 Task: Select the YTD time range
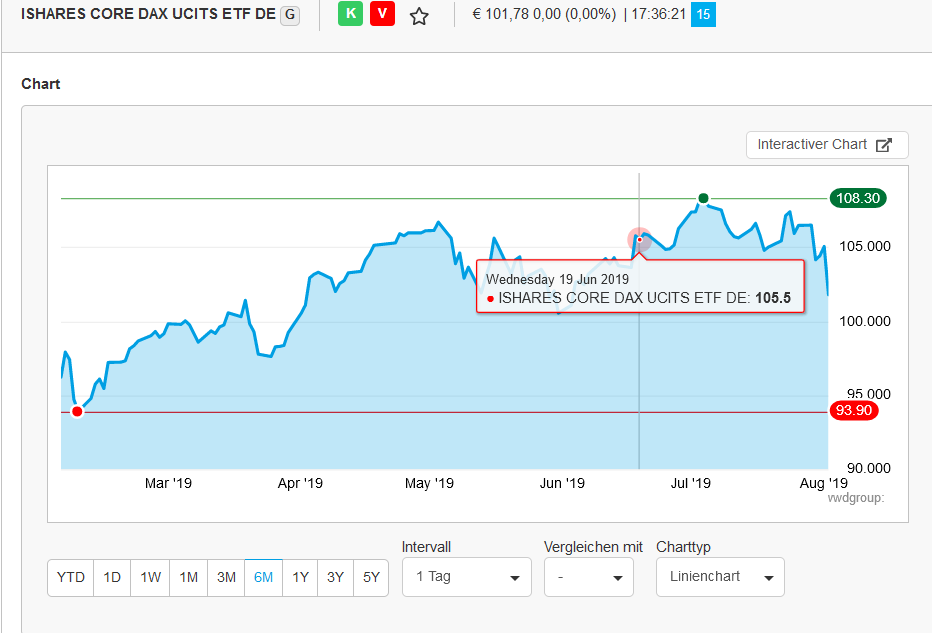(71, 577)
